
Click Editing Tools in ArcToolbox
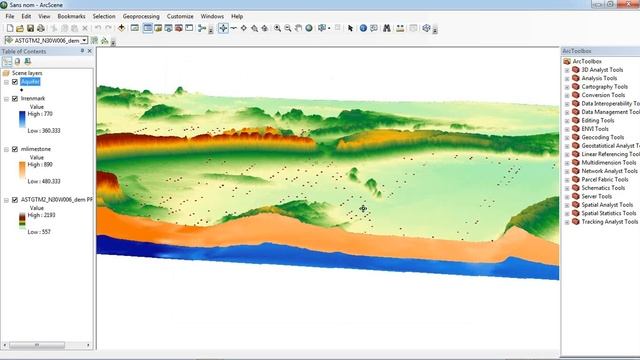(598, 120)
